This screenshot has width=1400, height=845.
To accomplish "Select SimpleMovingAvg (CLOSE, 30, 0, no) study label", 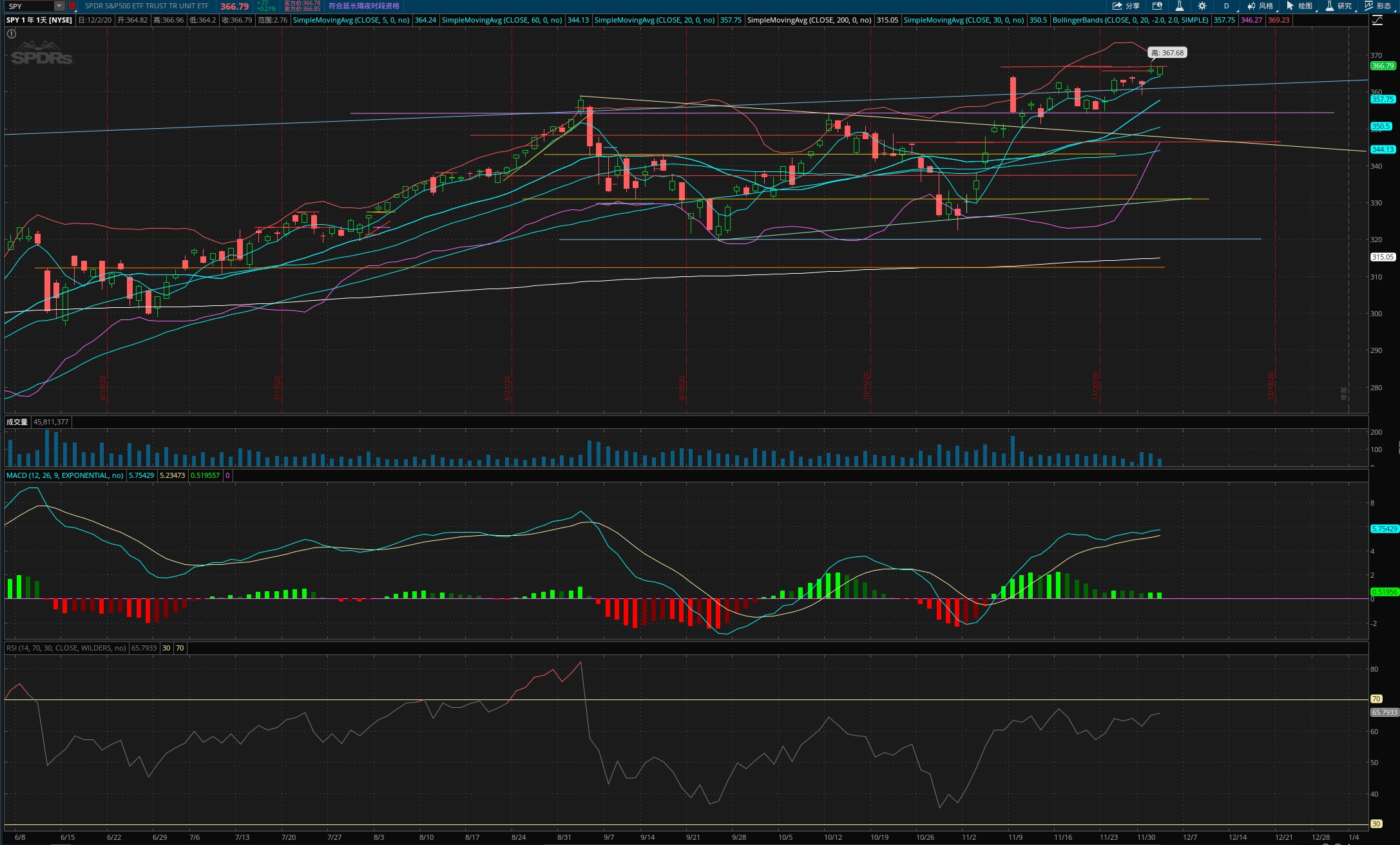I will 964,20.
